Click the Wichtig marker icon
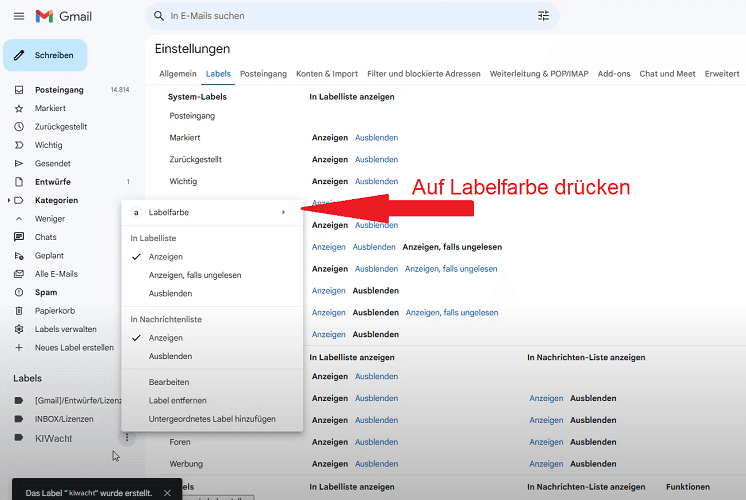Screen dimensions: 746x500 19,145
